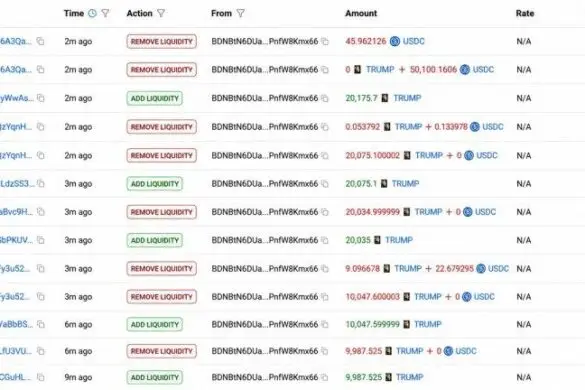Image resolution: width=585 pixels, height=390 pixels.
Task: Click ADD LIQUIDITY badge in the 20,175.7 row
Action: click(155, 99)
